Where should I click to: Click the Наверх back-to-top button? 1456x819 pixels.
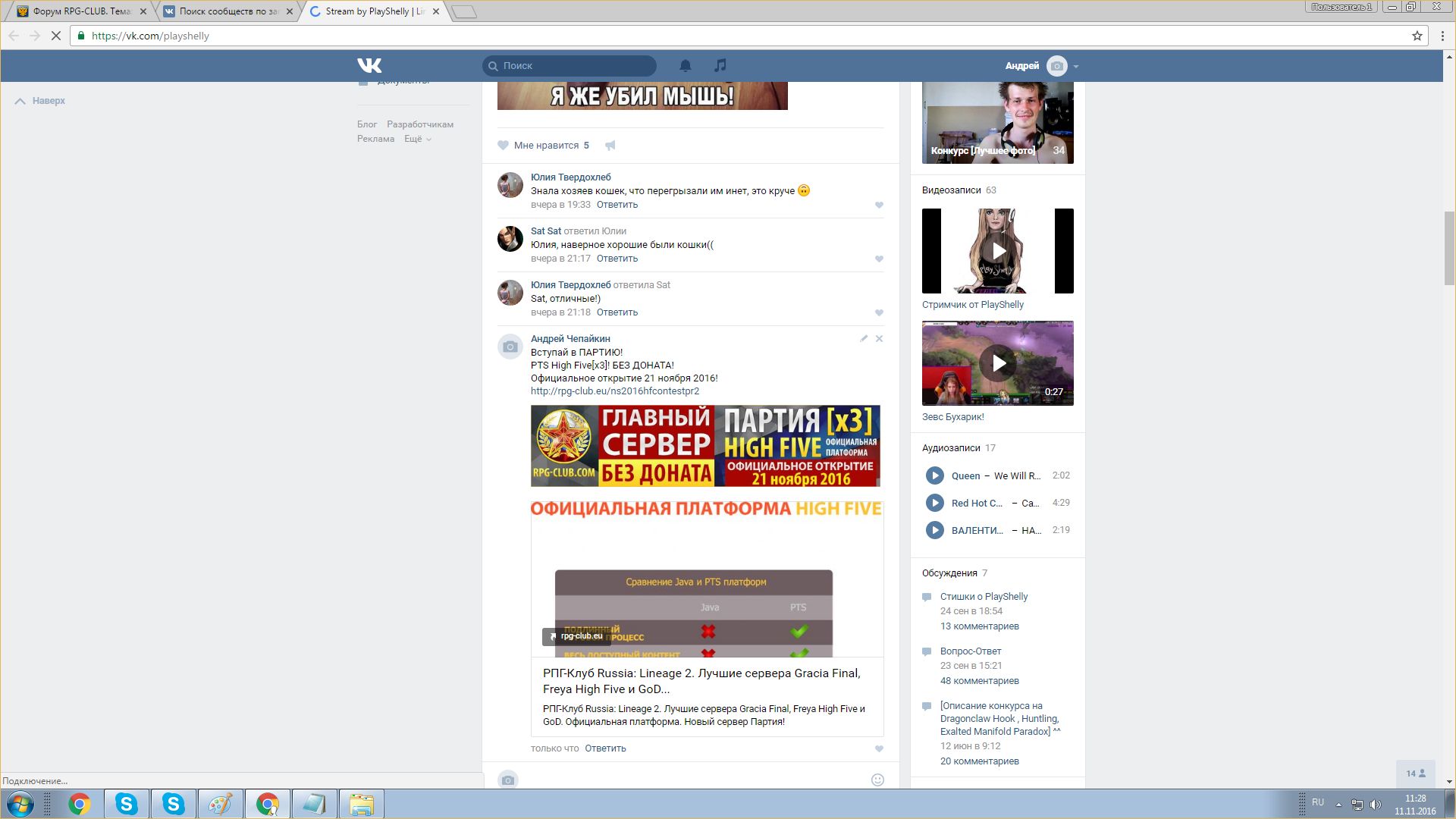coord(40,101)
